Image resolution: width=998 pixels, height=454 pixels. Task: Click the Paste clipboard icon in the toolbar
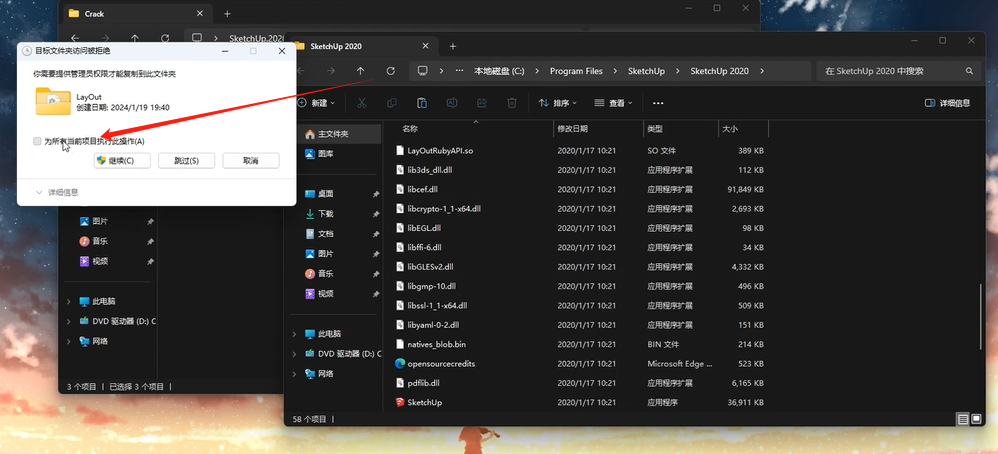[x=421, y=103]
